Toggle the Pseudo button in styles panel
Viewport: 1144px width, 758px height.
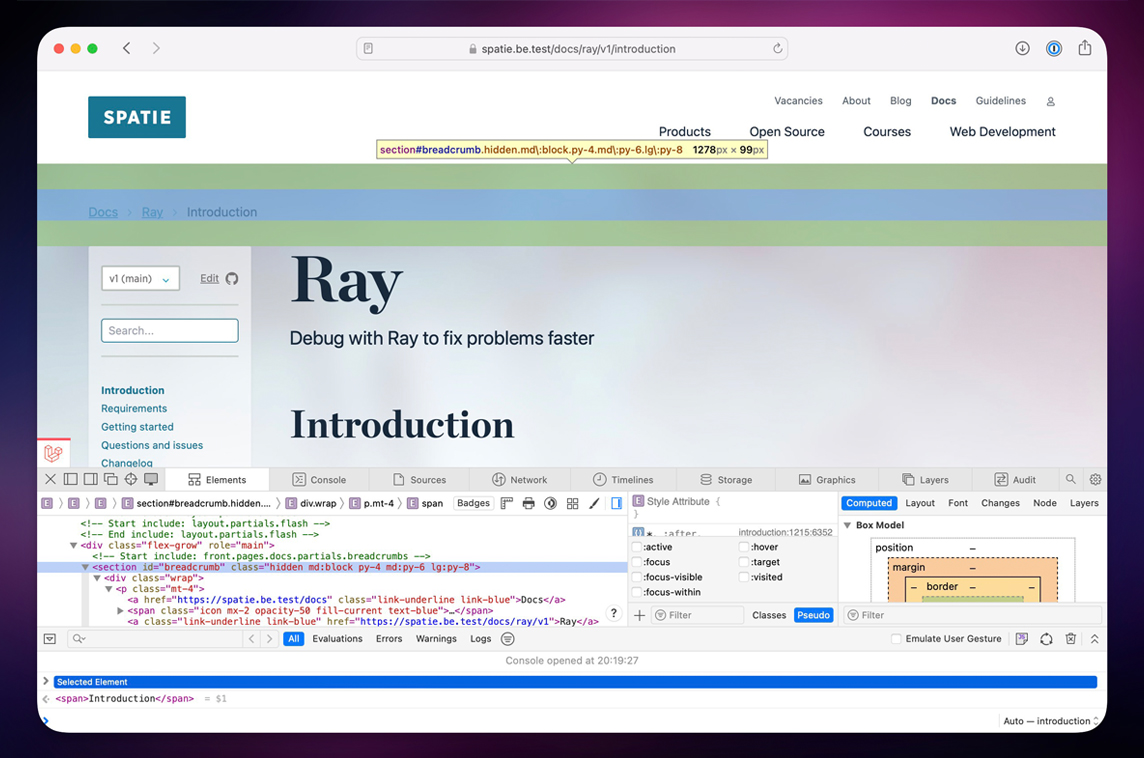click(813, 615)
